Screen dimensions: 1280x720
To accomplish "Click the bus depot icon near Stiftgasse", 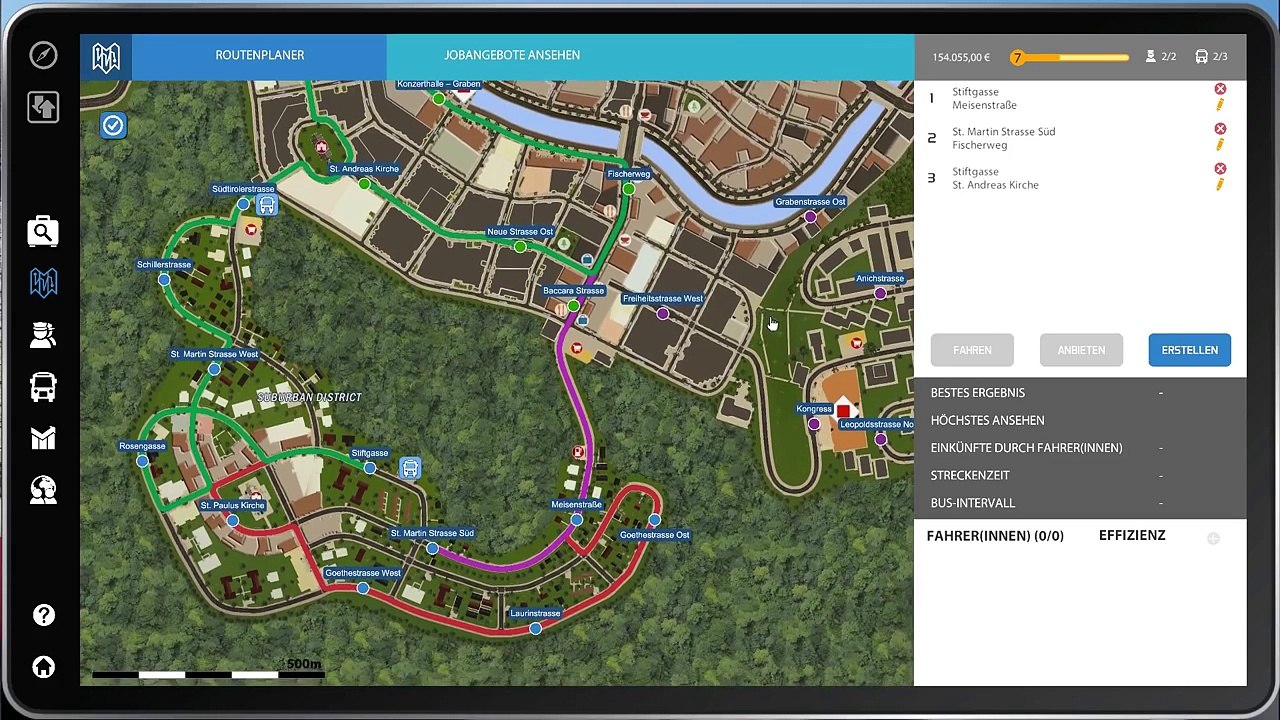I will coord(410,468).
